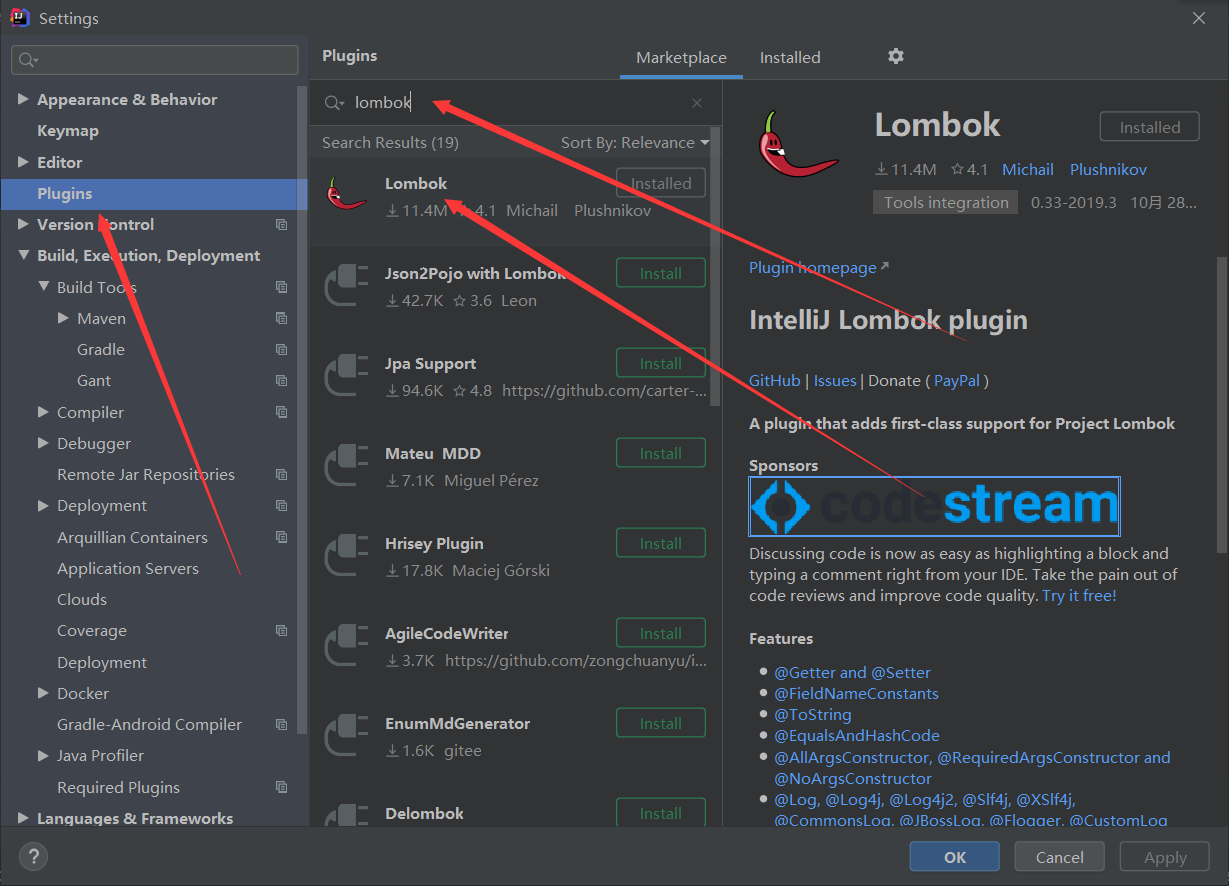Open the @Getter and @Setter feature link
The image size is (1229, 886).
click(852, 673)
